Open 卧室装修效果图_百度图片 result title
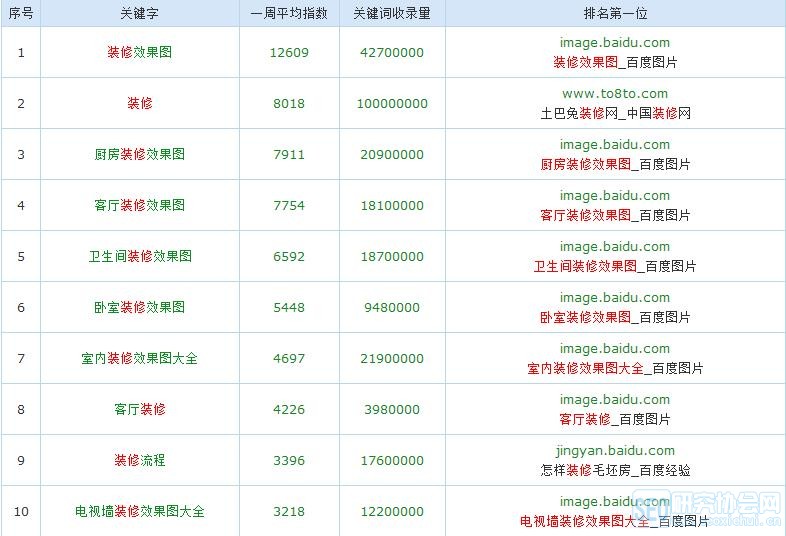This screenshot has width=786, height=536. [615, 317]
